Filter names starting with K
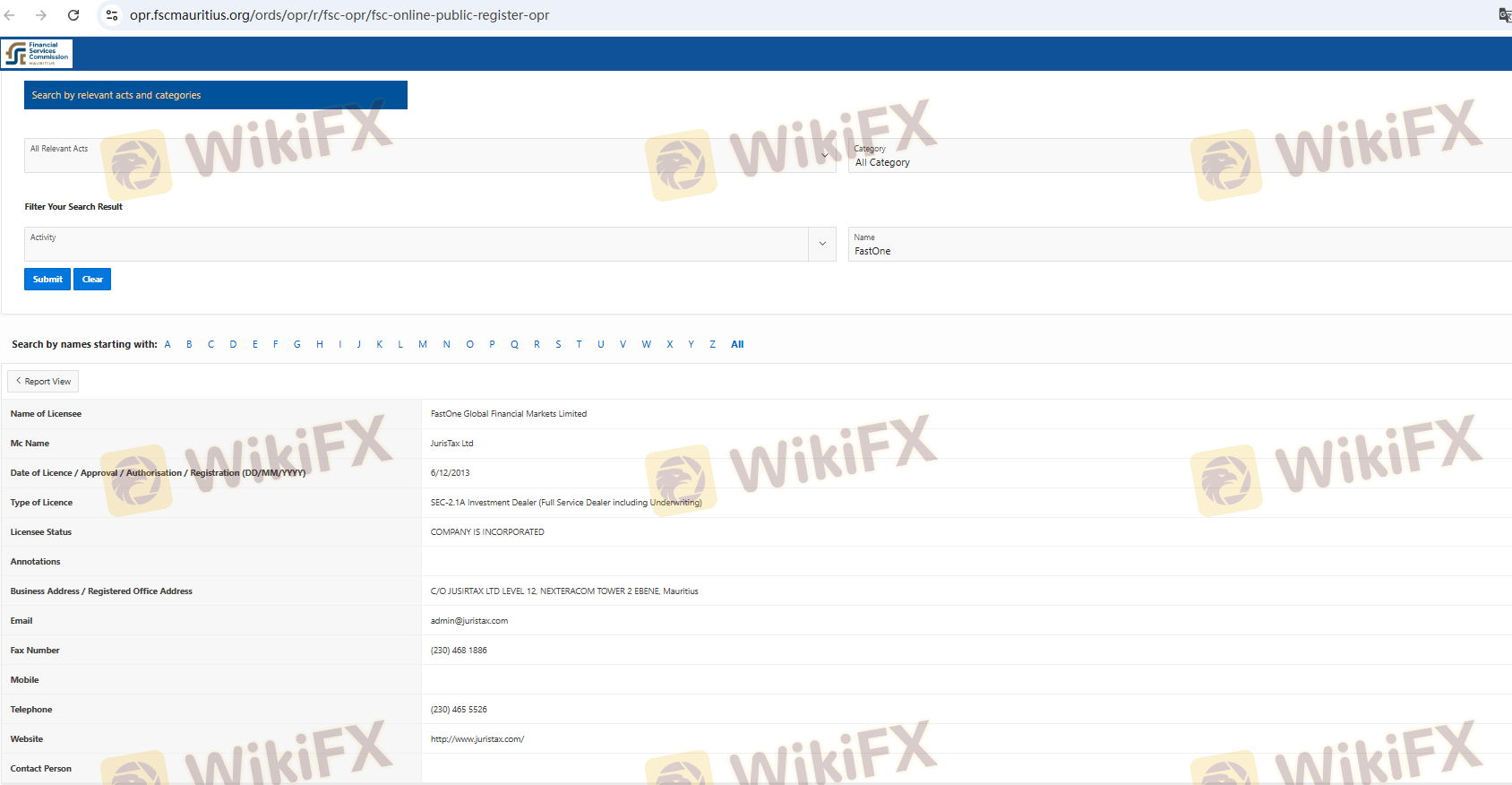 pos(380,344)
